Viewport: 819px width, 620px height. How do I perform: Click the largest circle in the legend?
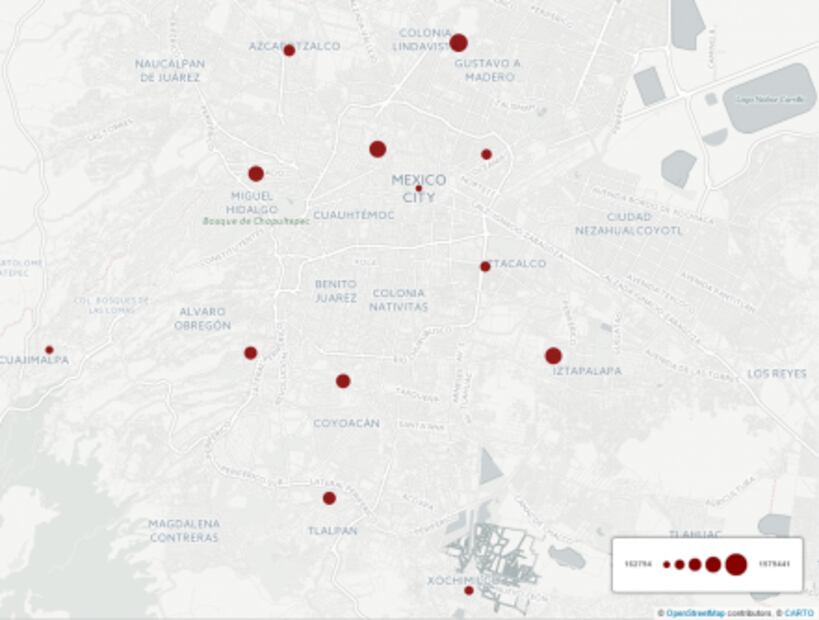[x=736, y=564]
